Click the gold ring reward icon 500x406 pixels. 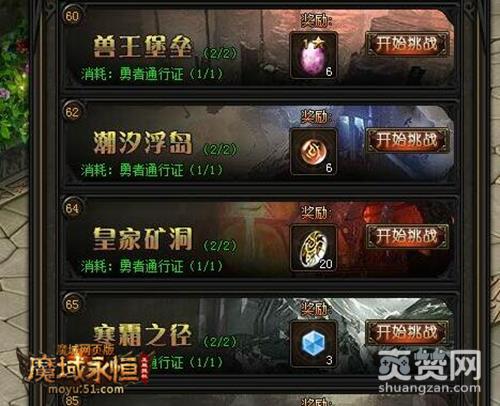click(313, 248)
